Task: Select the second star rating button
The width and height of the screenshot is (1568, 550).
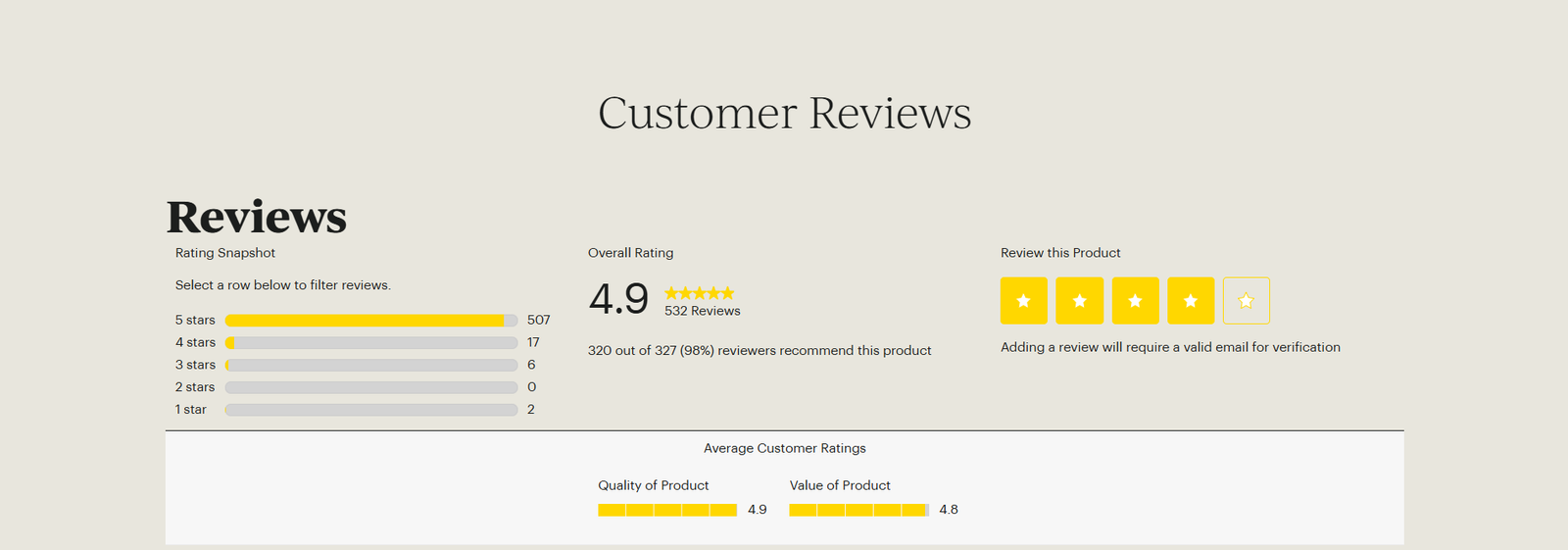Action: point(1079,301)
